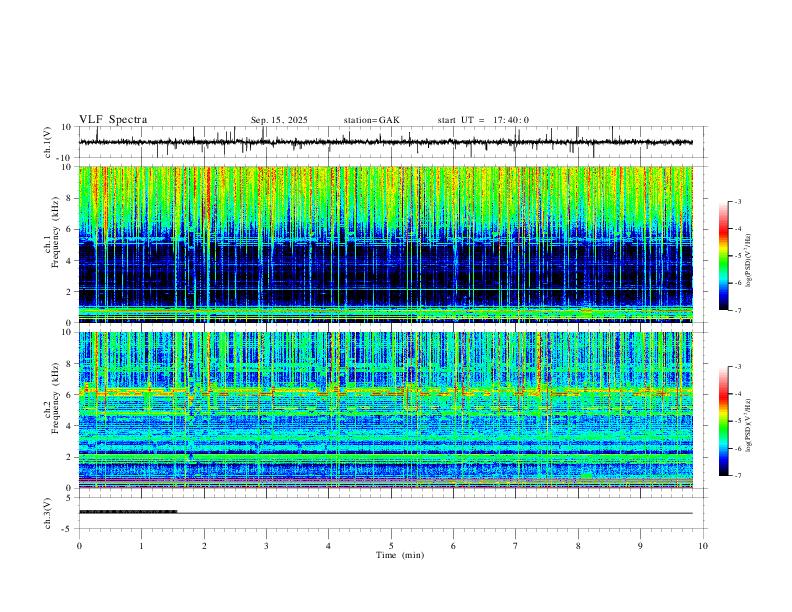Click time axis tick label "8"
This screenshot has height=612, width=792.
(578, 546)
